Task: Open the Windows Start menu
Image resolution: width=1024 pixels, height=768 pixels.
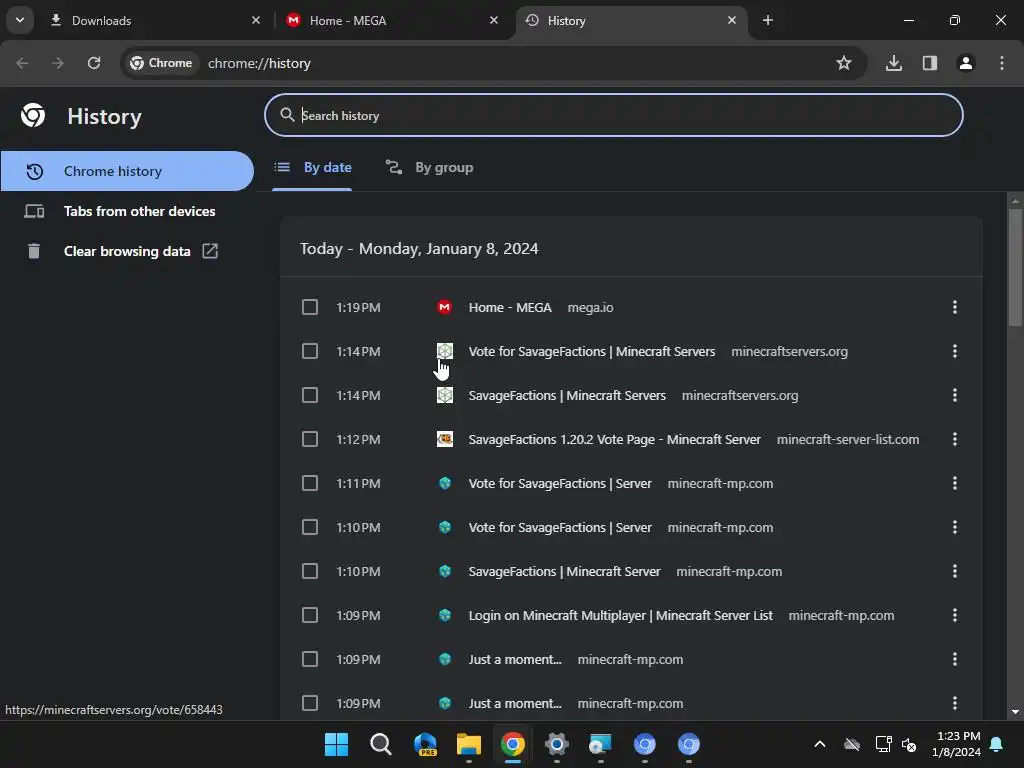Action: click(x=336, y=744)
